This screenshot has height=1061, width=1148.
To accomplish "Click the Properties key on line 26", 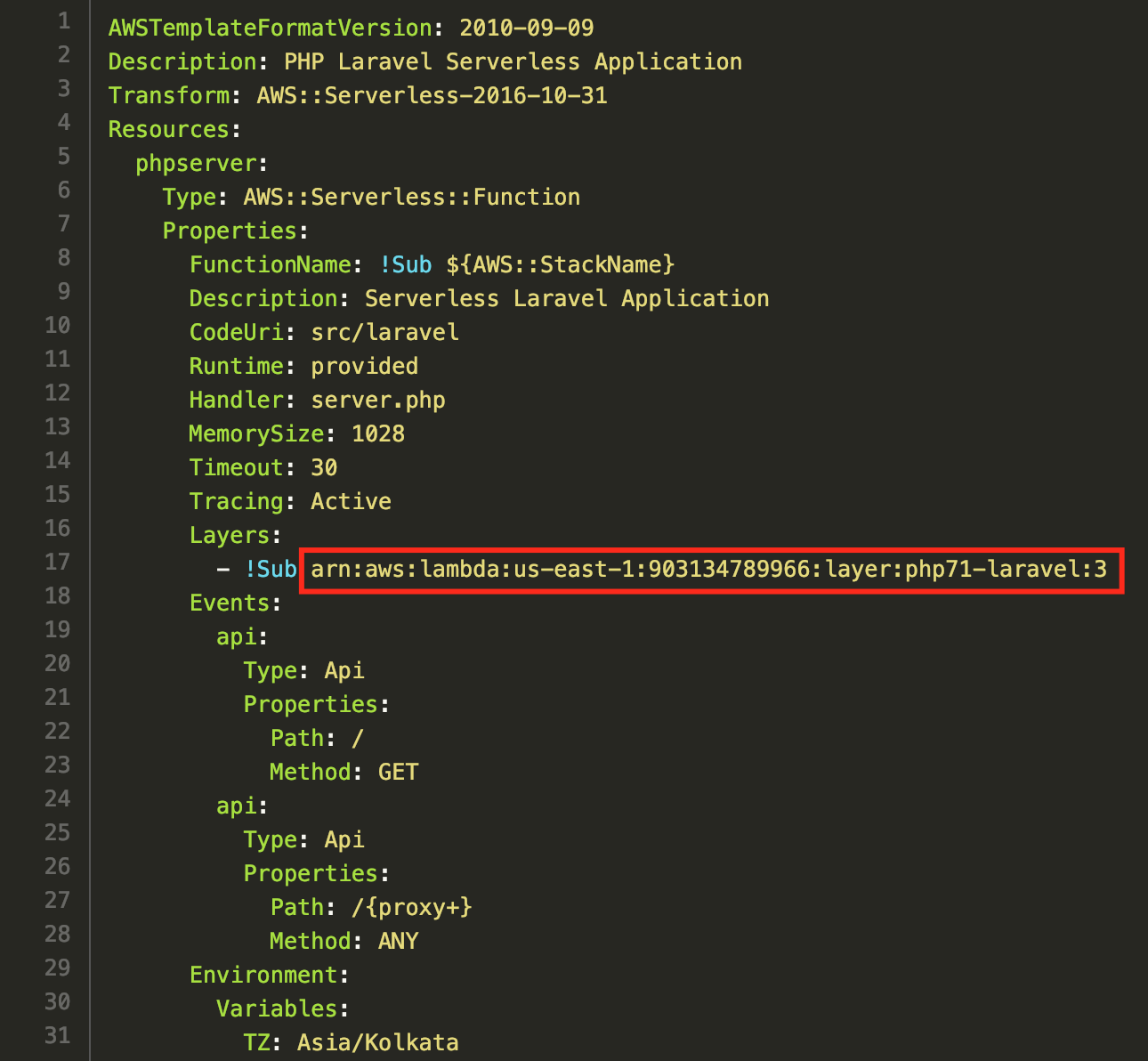I will click(311, 873).
